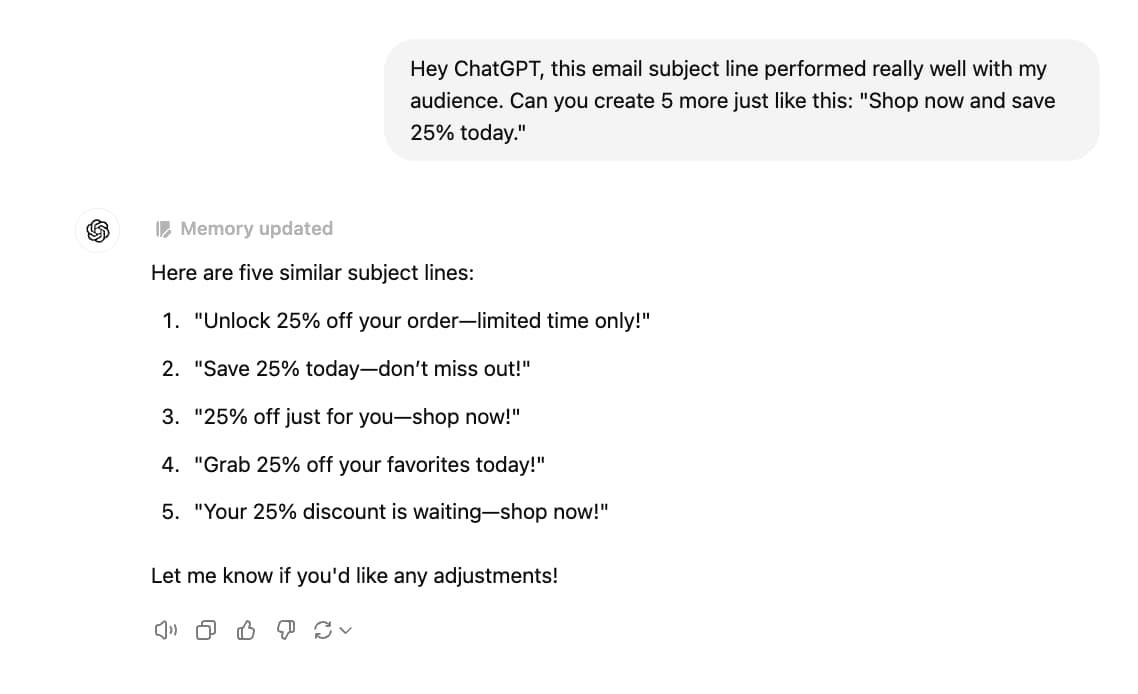Toggle thumbs-up rating on ChatGPT's answer
This screenshot has height=694, width=1138.
[x=245, y=630]
